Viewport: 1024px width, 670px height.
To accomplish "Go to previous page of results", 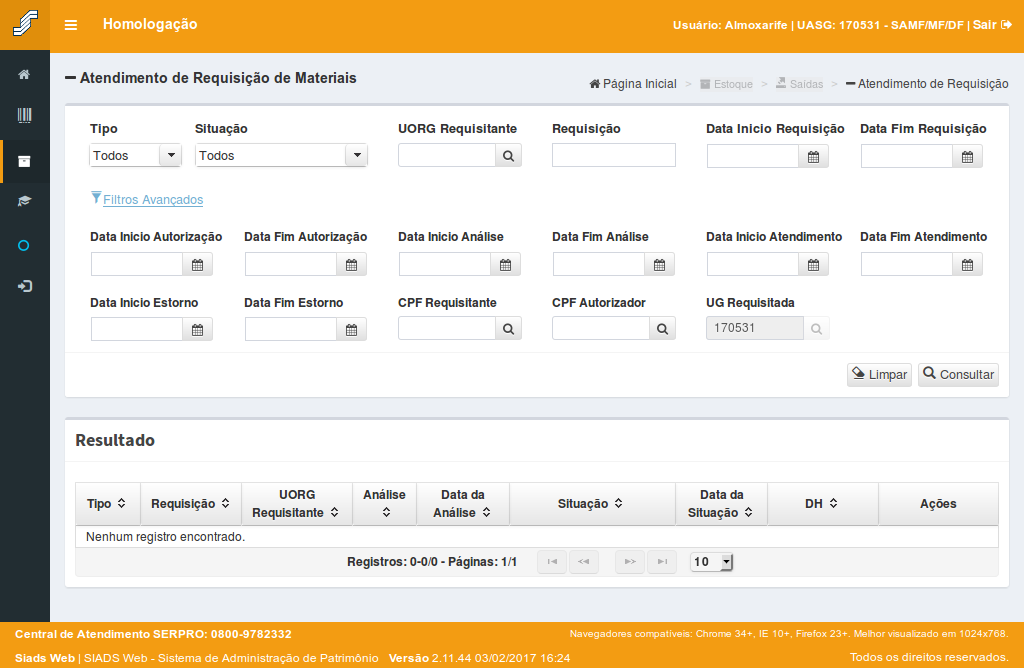I will coord(584,562).
